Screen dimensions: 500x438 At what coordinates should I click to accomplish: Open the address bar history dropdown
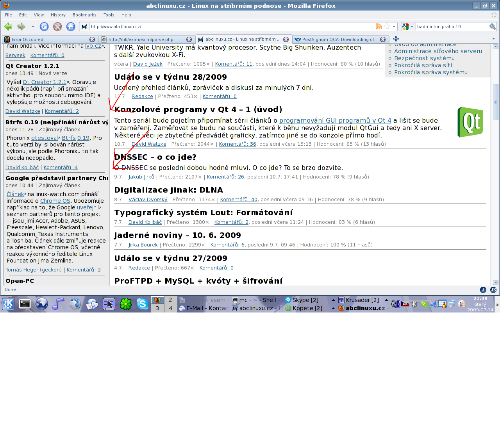(394, 26)
